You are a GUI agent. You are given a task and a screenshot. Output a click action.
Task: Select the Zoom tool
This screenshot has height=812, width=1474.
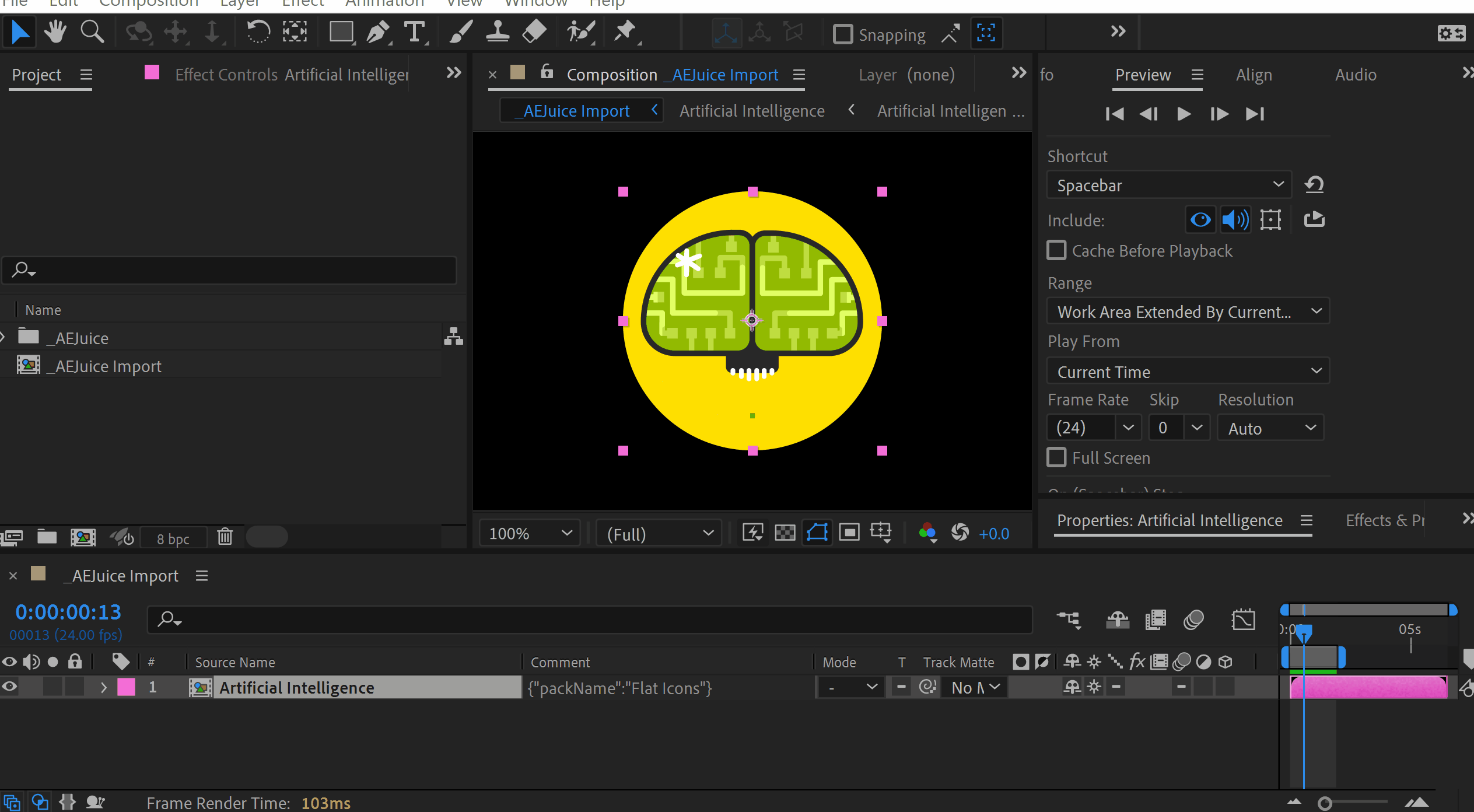pyautogui.click(x=92, y=32)
